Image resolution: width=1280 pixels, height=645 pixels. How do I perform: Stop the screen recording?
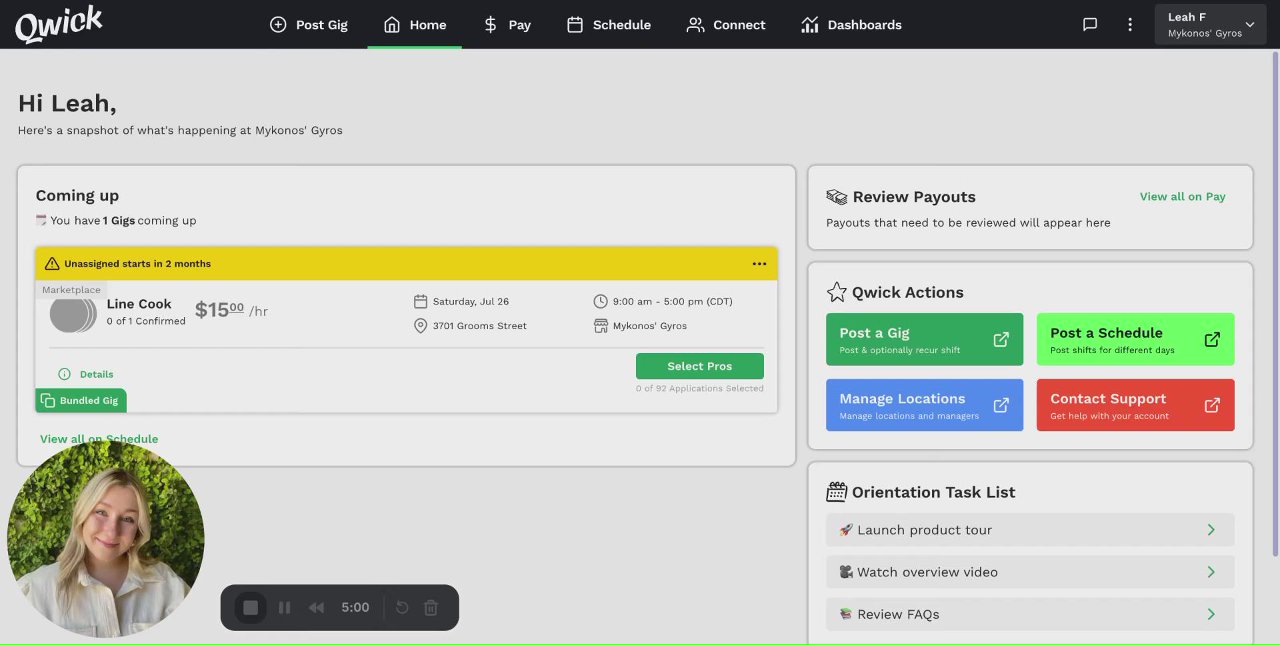(x=251, y=607)
